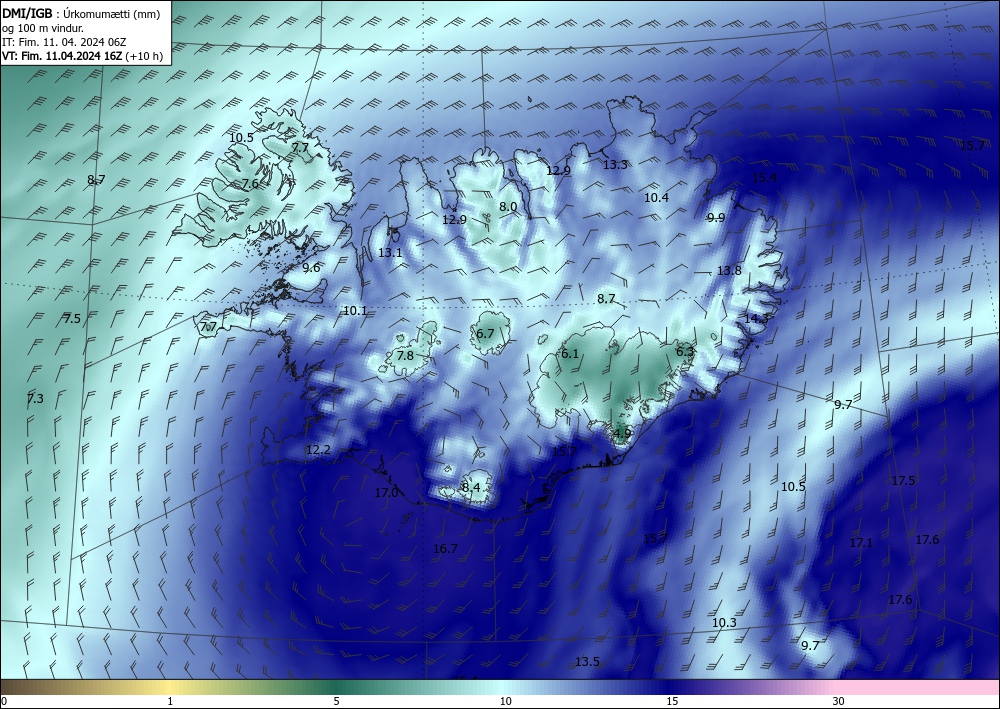
Task: Click the 7.8 value on Langjökull glacier
Action: pos(405,356)
